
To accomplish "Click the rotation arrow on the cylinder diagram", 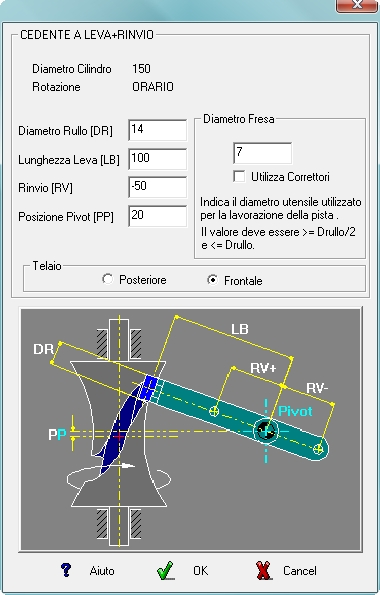I will coord(127,466).
